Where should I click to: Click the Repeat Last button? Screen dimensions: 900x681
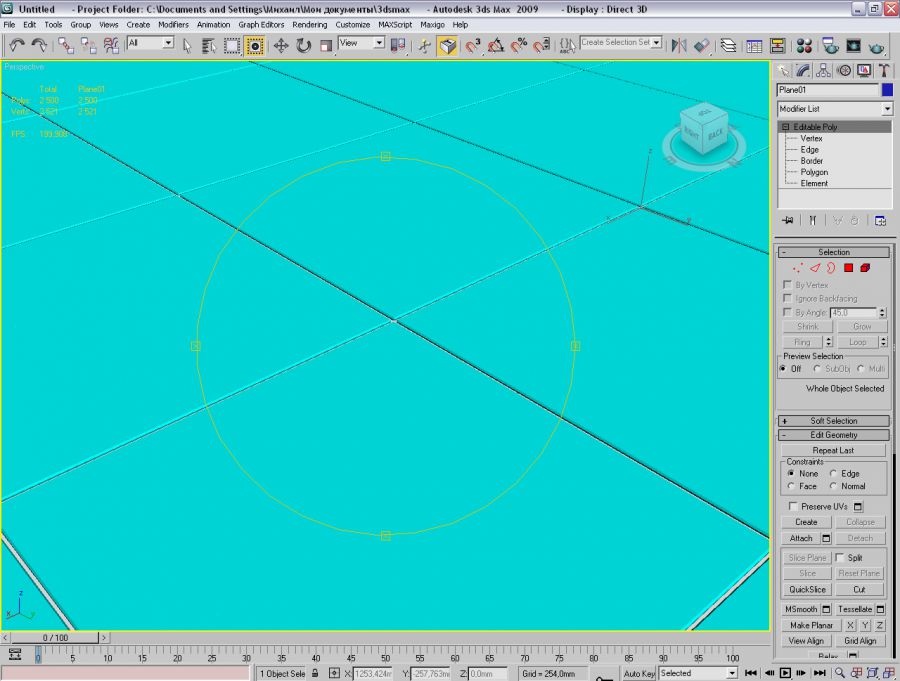coord(833,450)
